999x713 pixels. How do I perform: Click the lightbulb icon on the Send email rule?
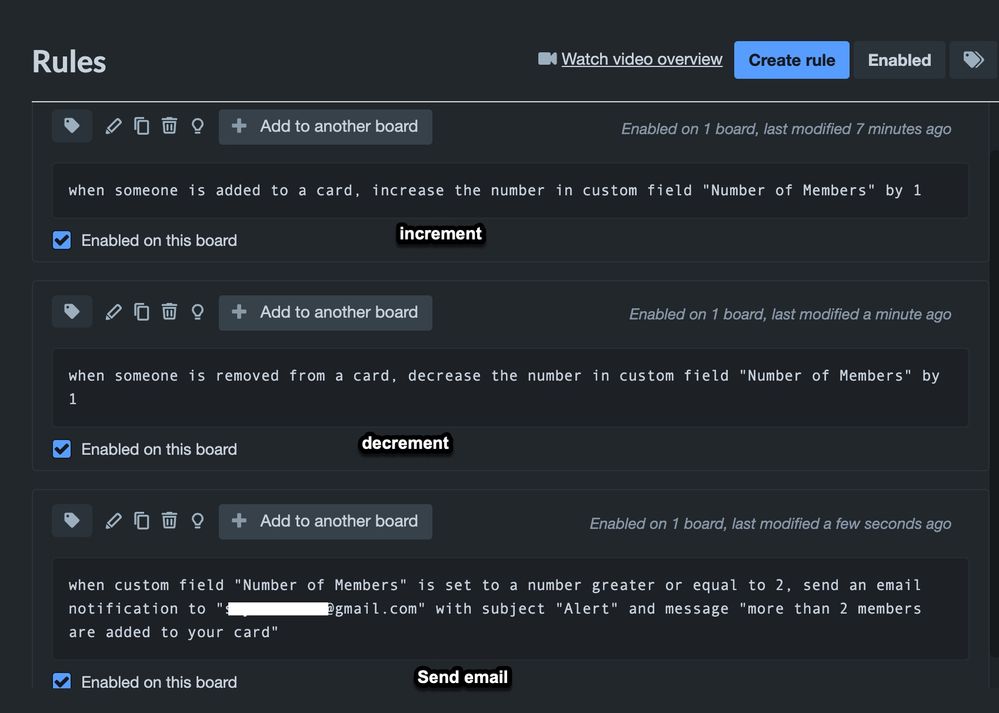click(x=197, y=521)
